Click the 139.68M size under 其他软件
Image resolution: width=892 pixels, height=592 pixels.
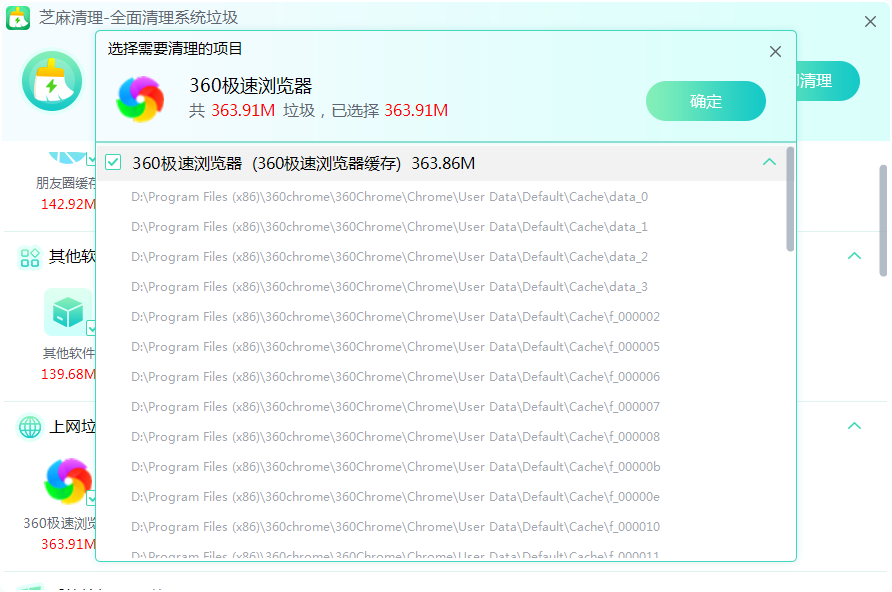click(68, 374)
